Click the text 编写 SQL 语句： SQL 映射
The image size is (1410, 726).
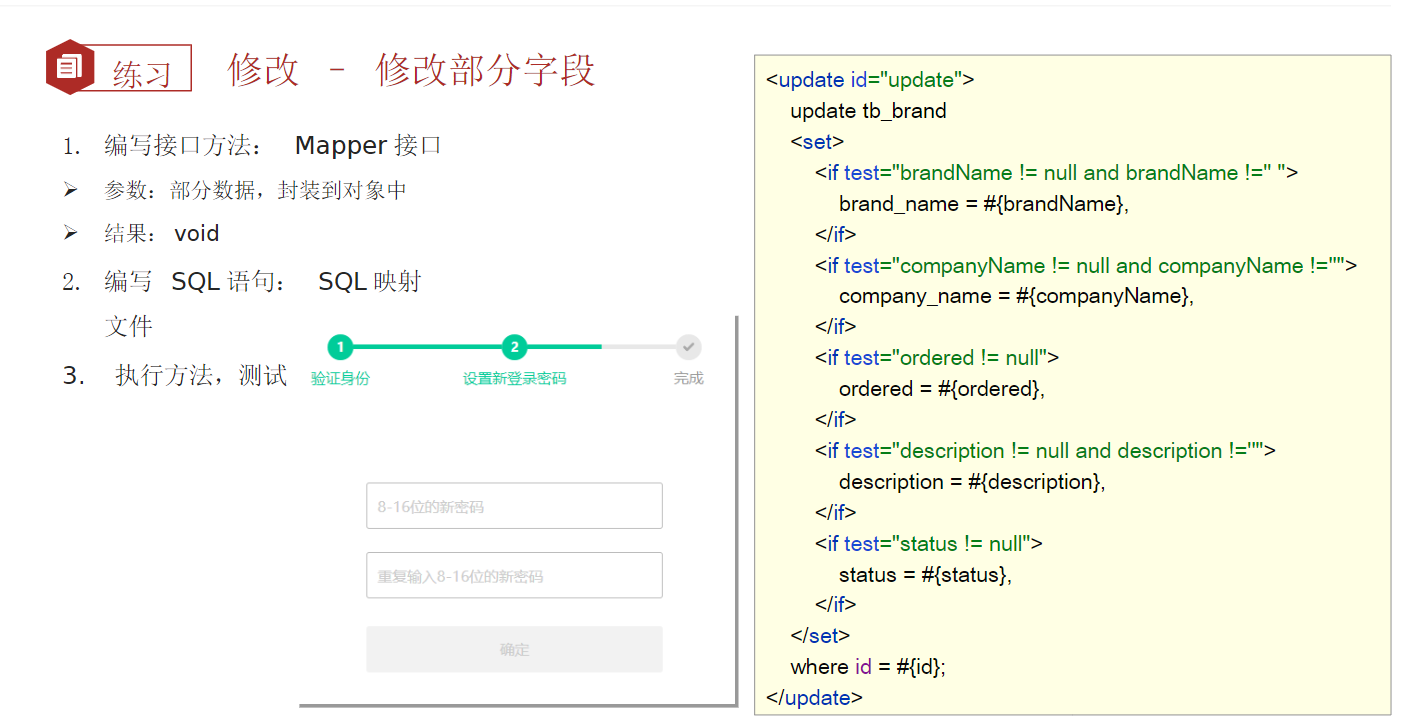point(262,281)
